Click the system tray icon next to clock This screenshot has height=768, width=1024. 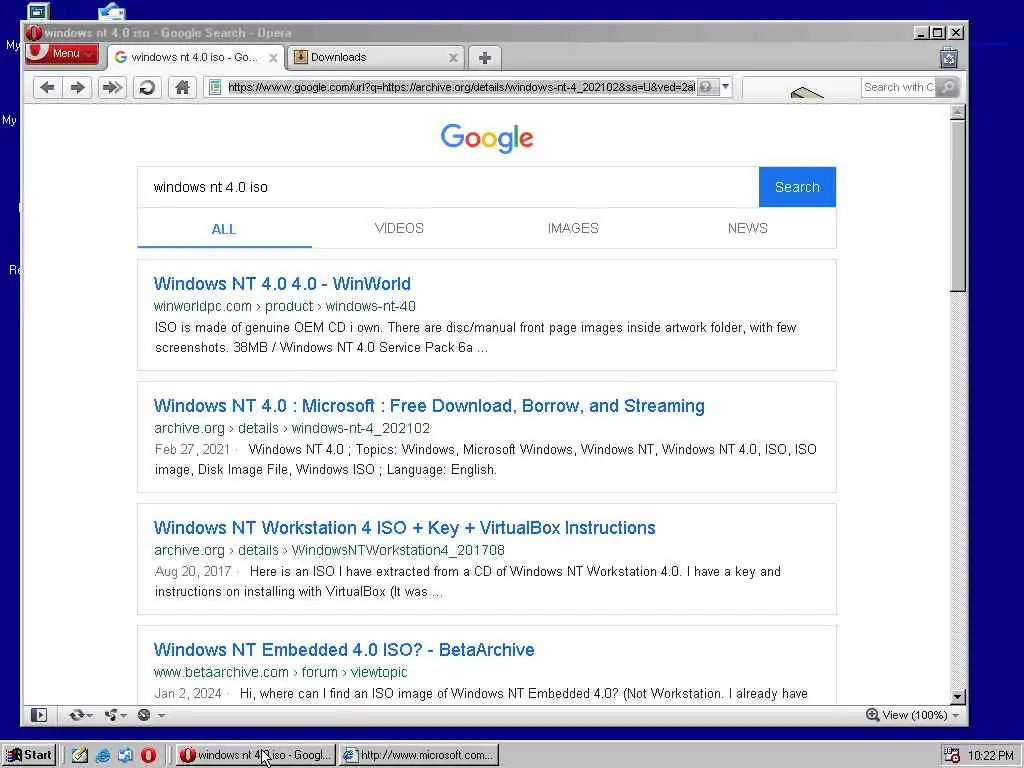tap(952, 756)
